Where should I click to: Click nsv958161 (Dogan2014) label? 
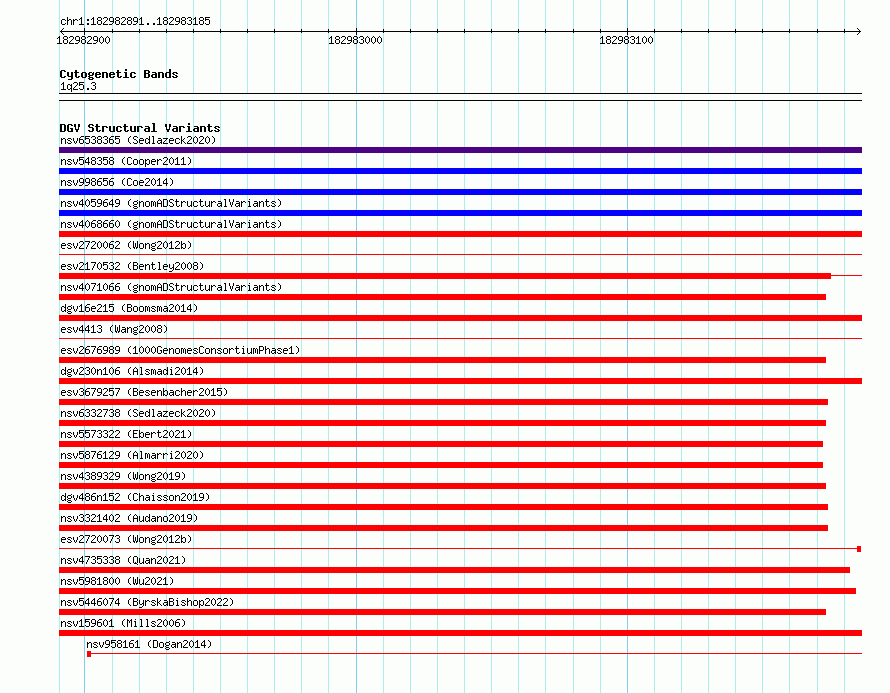pyautogui.click(x=149, y=644)
